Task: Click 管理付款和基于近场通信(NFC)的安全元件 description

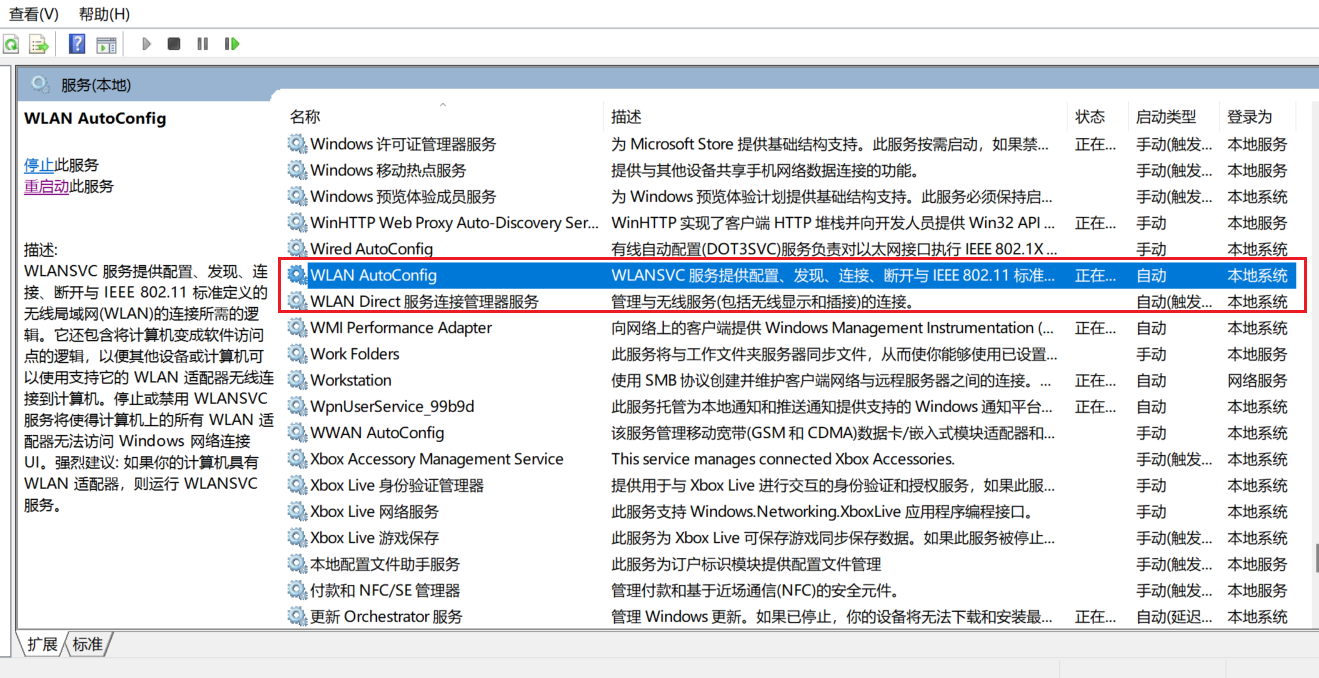Action: [755, 590]
